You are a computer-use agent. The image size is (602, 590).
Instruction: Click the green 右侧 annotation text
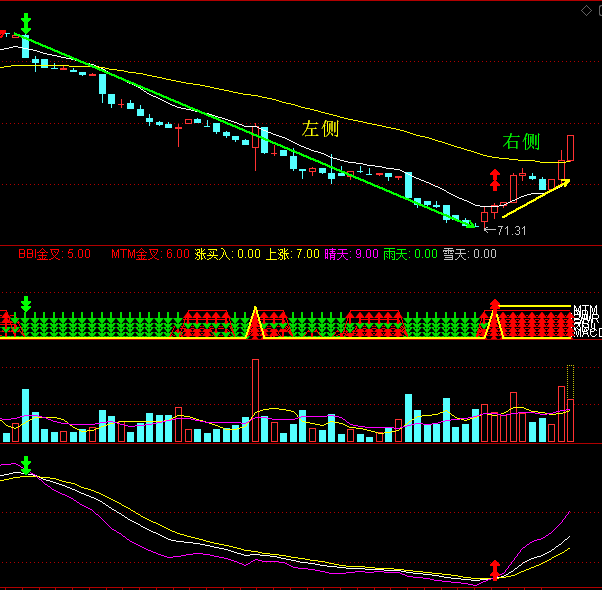(x=521, y=141)
